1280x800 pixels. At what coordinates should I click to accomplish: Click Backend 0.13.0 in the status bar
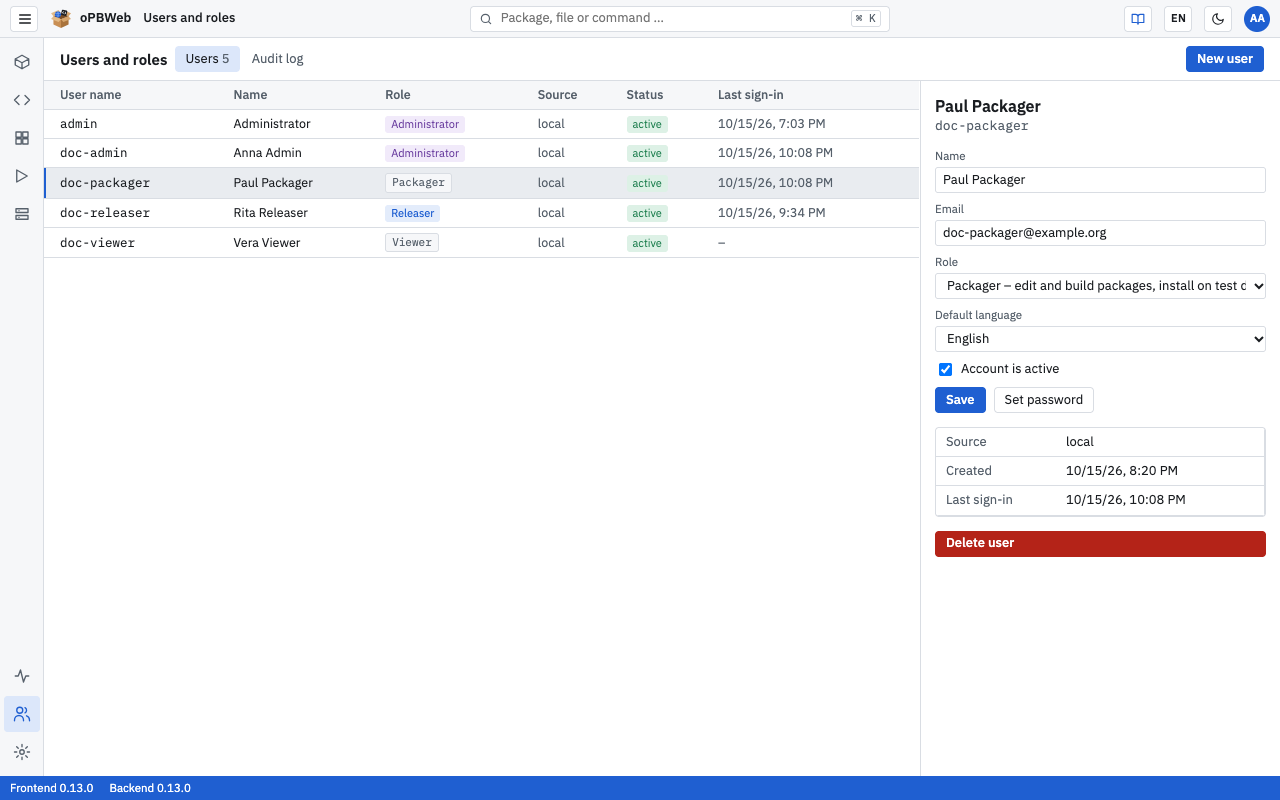tap(150, 788)
